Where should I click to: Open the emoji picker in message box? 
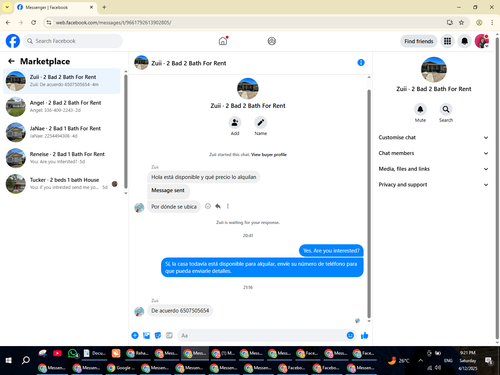[x=350, y=335]
